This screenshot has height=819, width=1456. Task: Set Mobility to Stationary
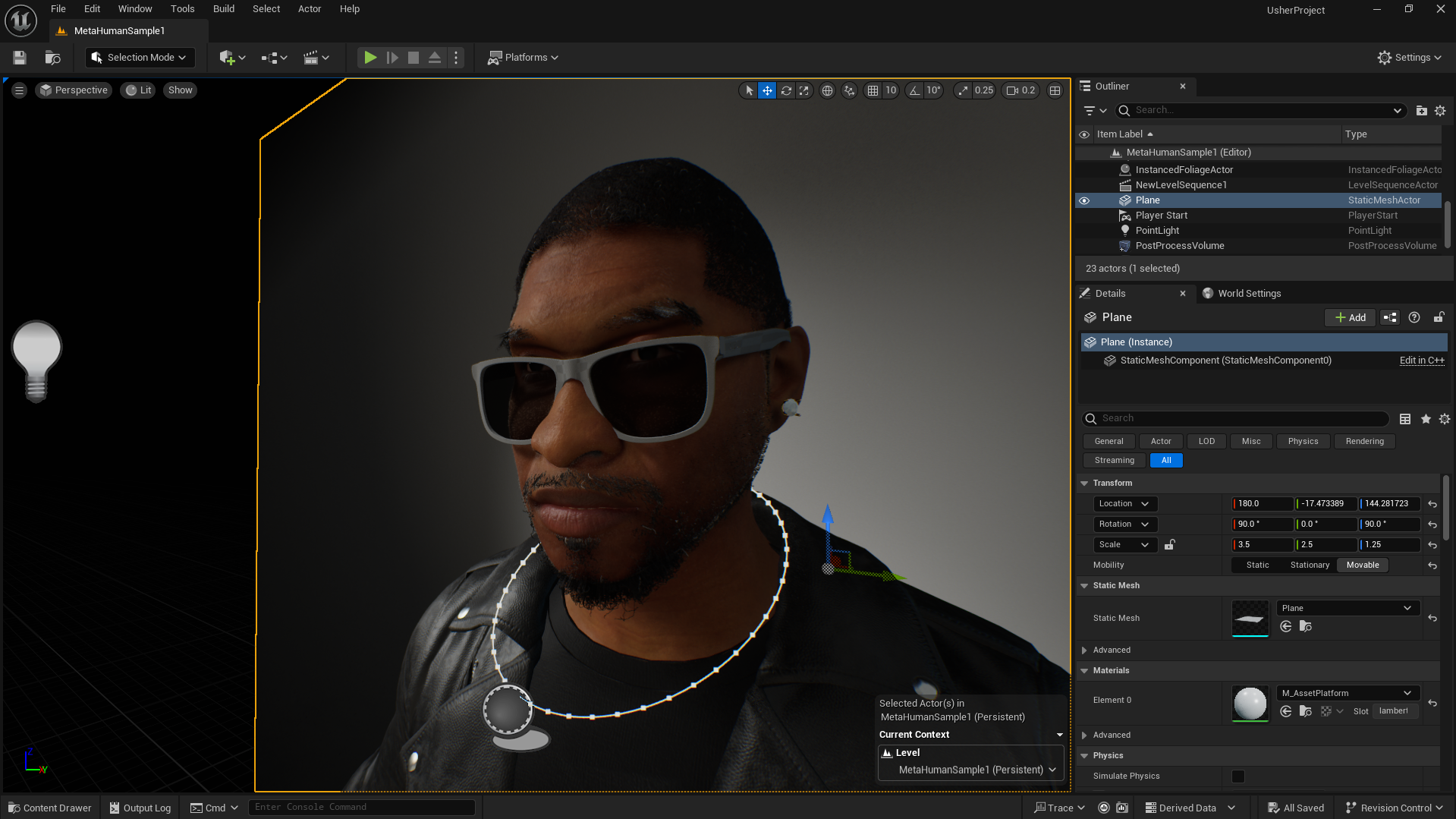(1310, 565)
